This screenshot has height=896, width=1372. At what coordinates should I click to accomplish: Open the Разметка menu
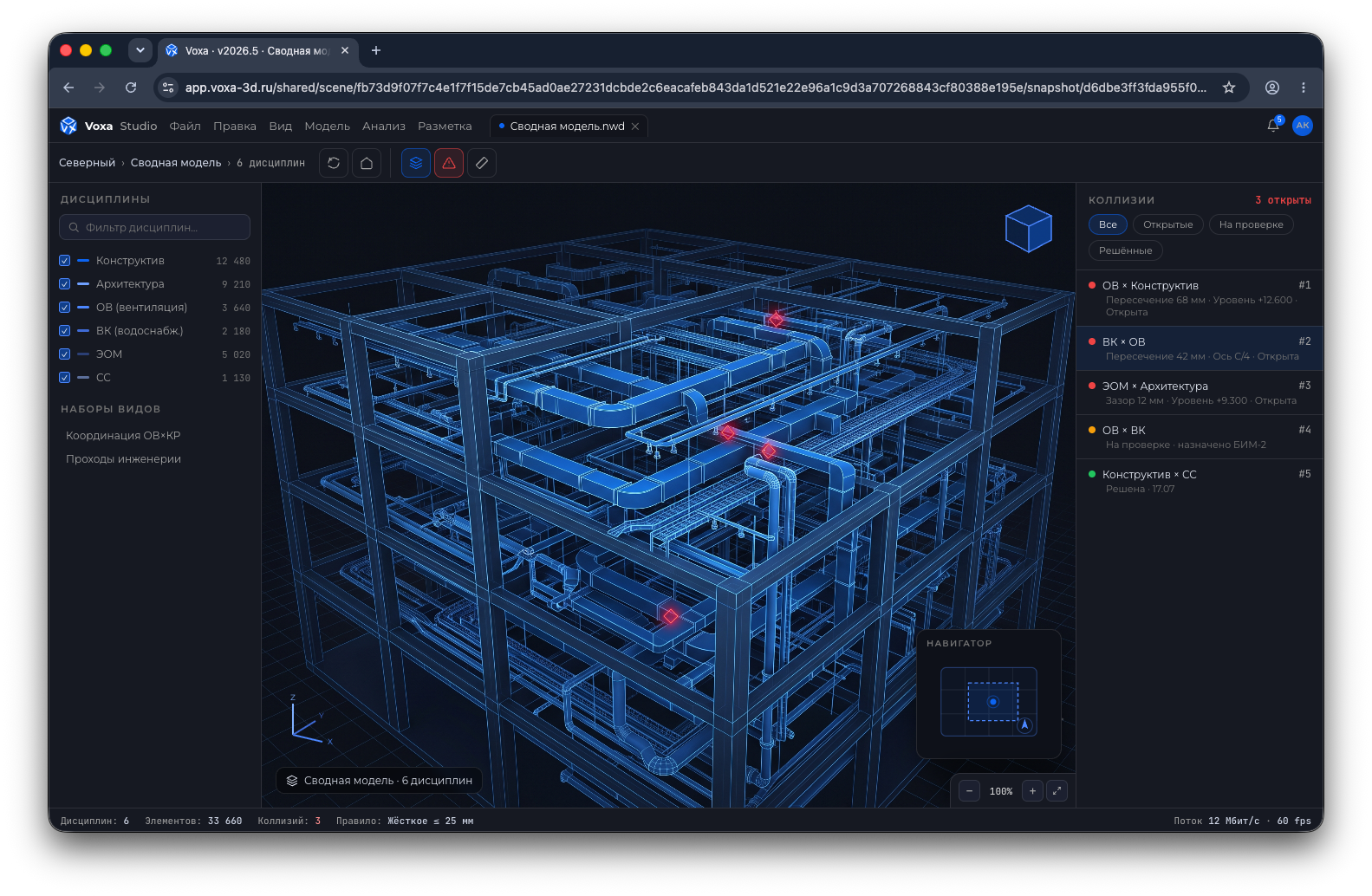click(x=445, y=127)
